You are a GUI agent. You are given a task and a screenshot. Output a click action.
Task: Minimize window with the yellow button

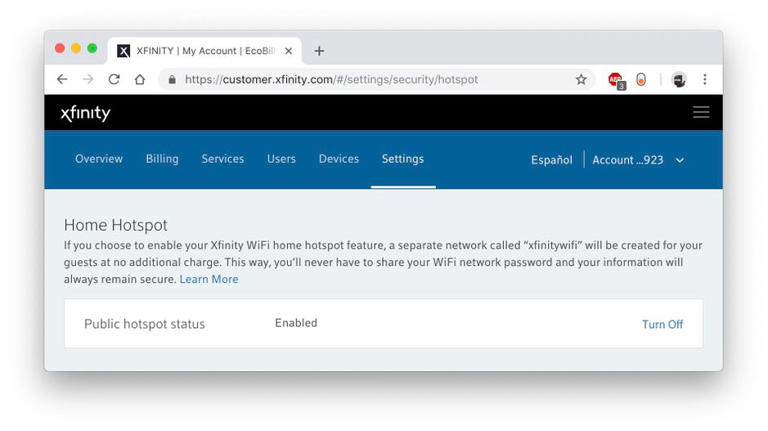76,48
